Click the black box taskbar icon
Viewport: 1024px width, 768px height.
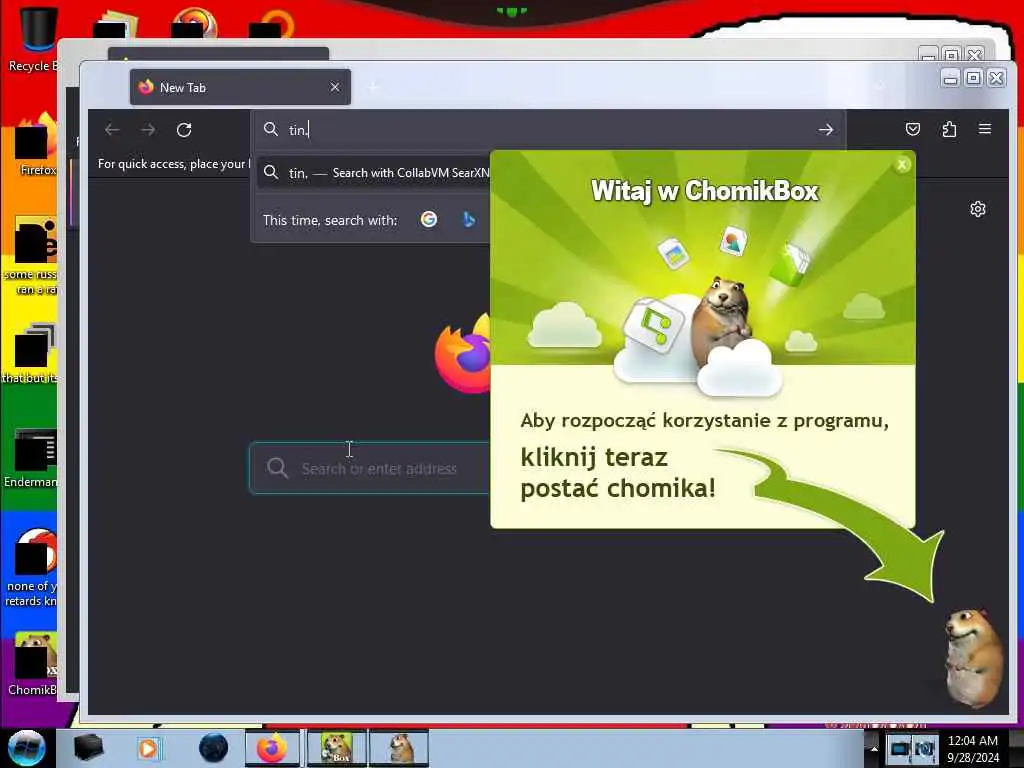point(88,748)
